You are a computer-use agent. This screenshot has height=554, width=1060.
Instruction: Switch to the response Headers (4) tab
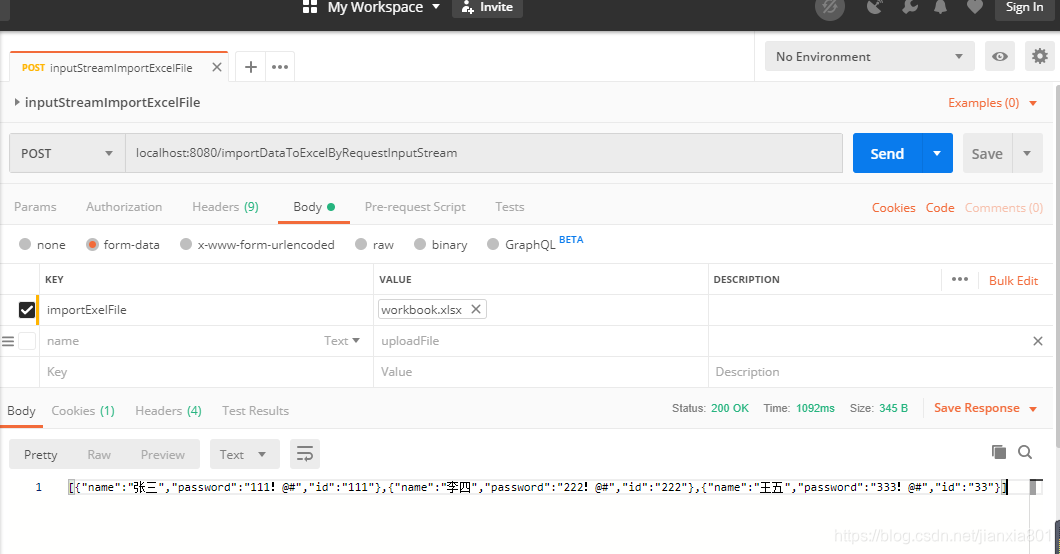tap(168, 411)
